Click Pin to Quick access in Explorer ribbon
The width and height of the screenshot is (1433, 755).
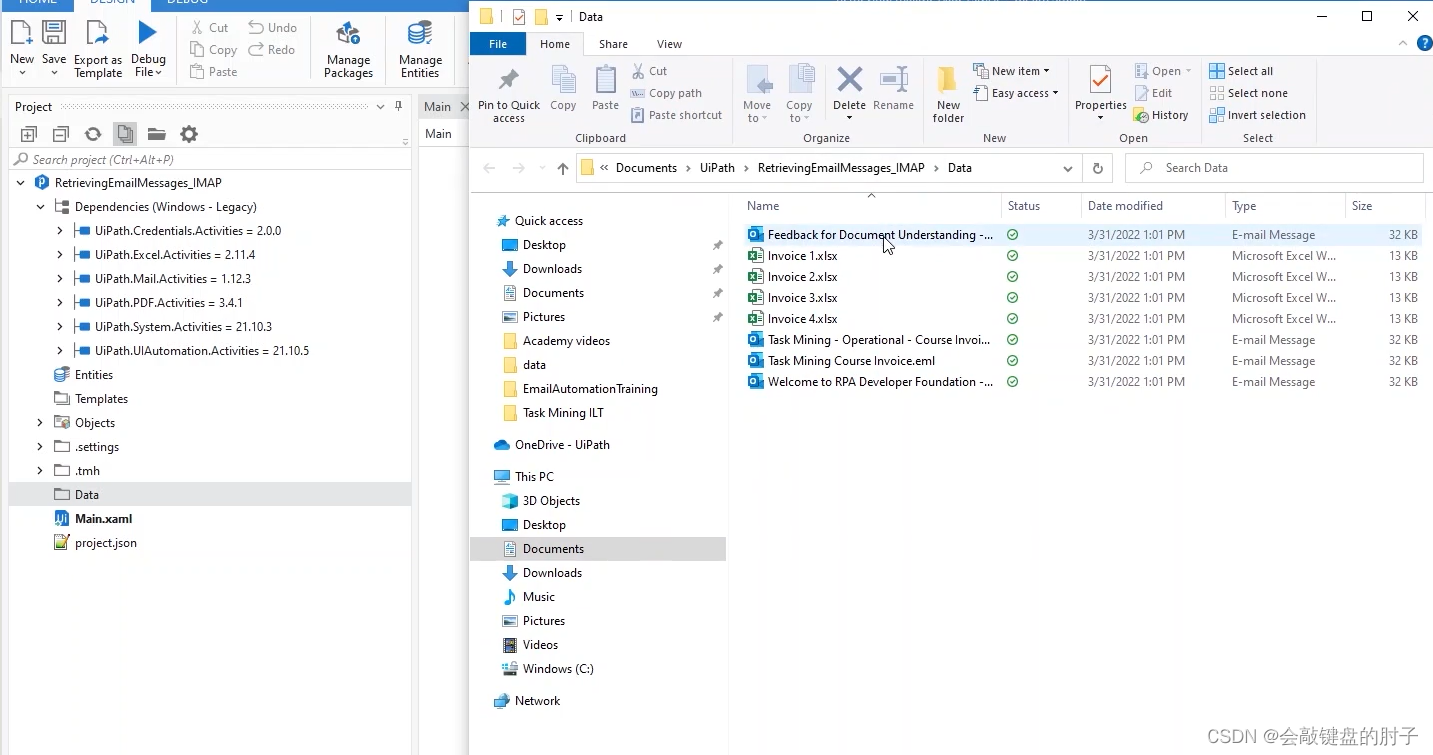point(509,94)
